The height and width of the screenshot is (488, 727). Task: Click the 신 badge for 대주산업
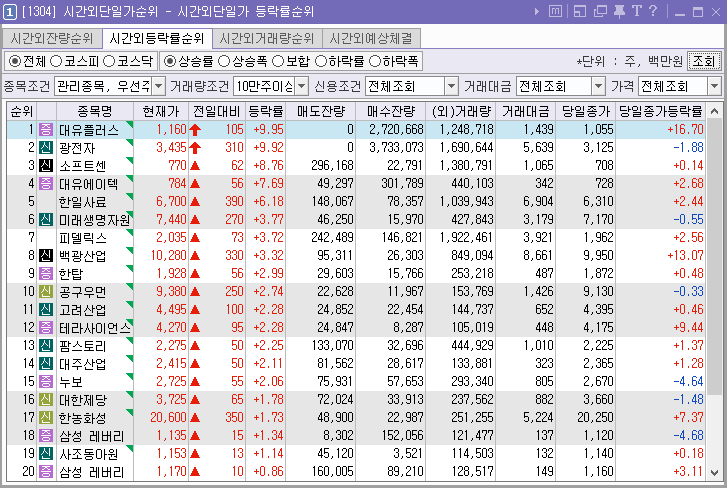[x=46, y=363]
